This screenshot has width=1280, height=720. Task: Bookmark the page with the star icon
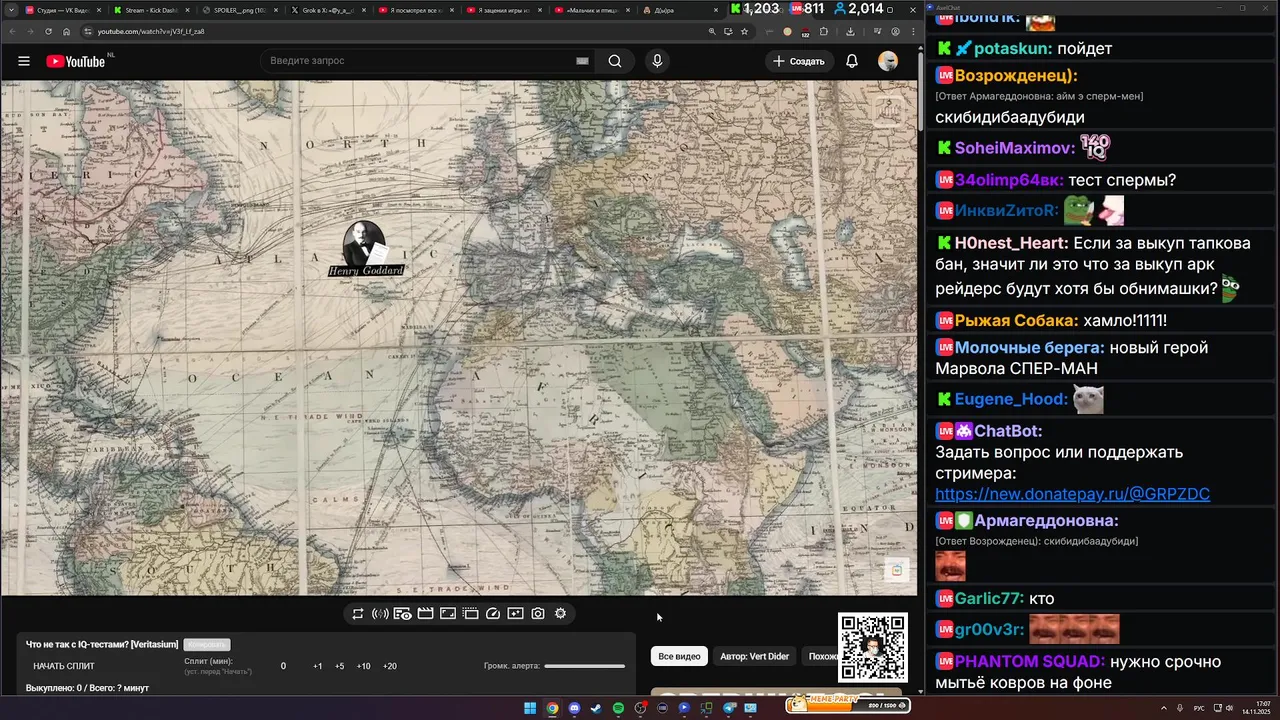[744, 31]
